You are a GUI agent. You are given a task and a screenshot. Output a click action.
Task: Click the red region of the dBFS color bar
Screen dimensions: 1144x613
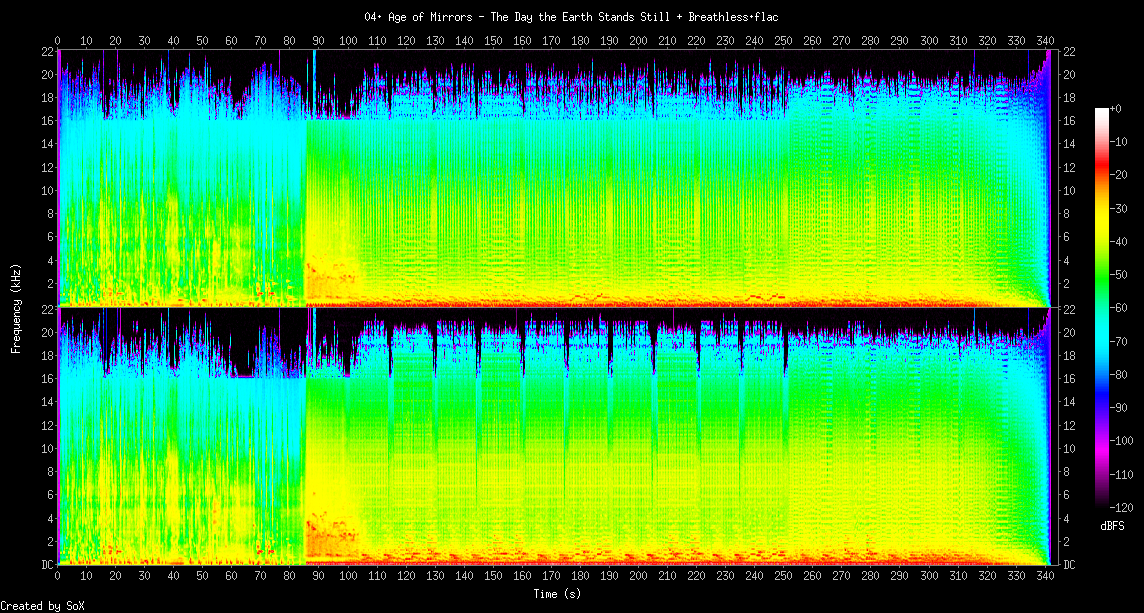click(x=1102, y=178)
